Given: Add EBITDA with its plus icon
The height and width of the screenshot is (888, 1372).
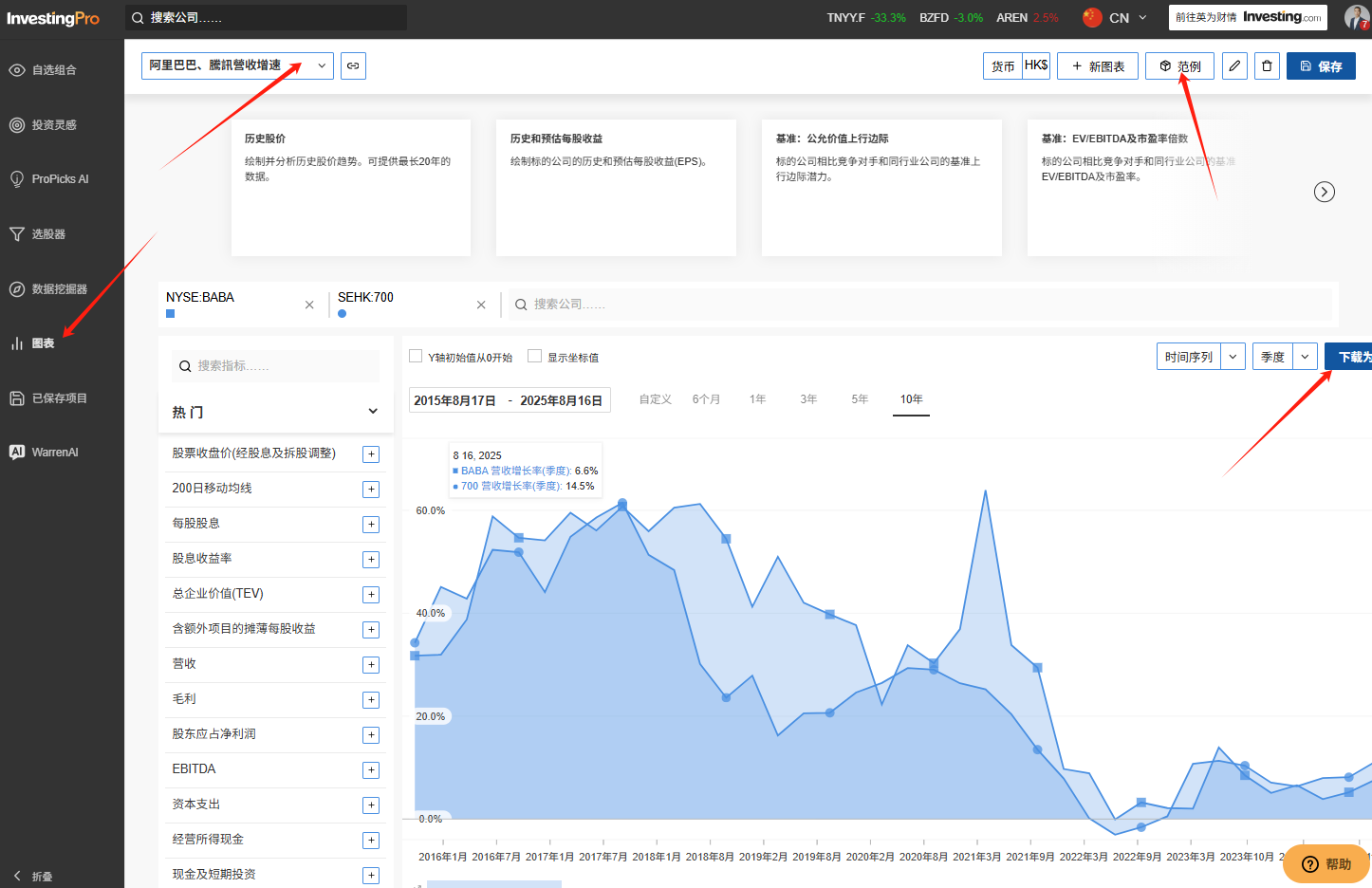Looking at the screenshot, I should click(x=371, y=770).
